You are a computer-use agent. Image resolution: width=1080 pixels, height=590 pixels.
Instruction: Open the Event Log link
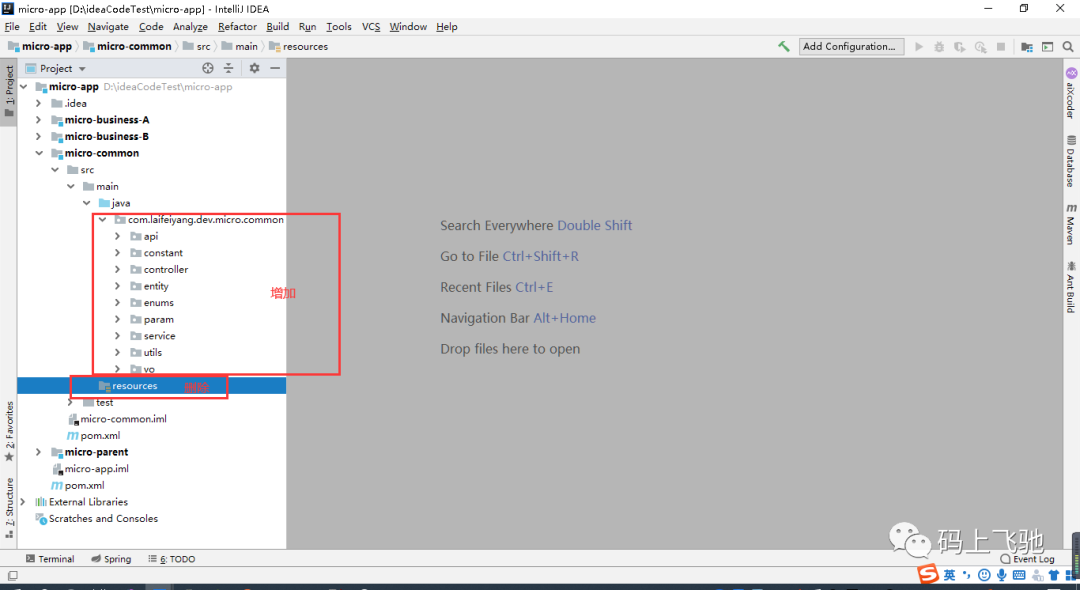click(x=1028, y=559)
